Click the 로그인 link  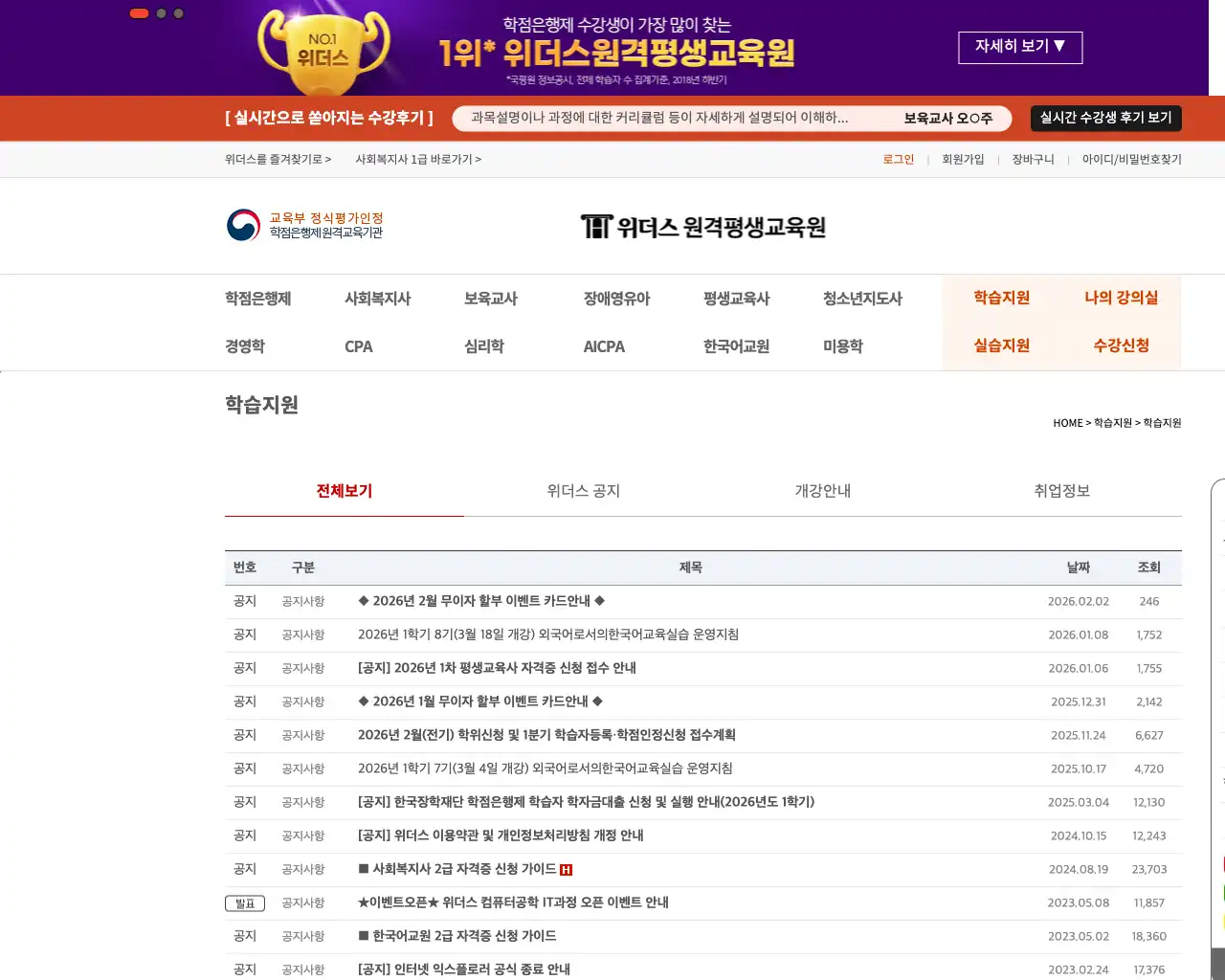tap(898, 159)
